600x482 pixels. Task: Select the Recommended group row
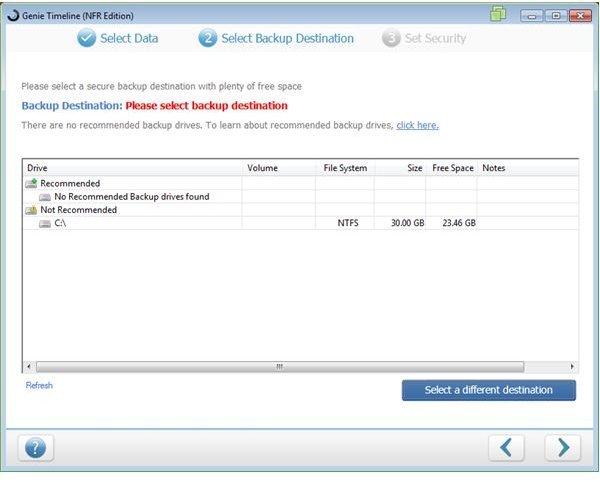pos(300,184)
